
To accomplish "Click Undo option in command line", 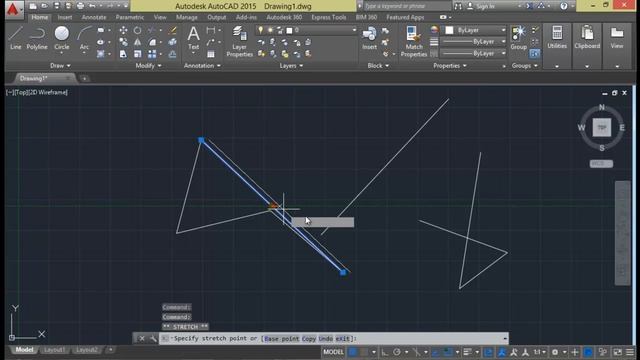I will point(325,338).
